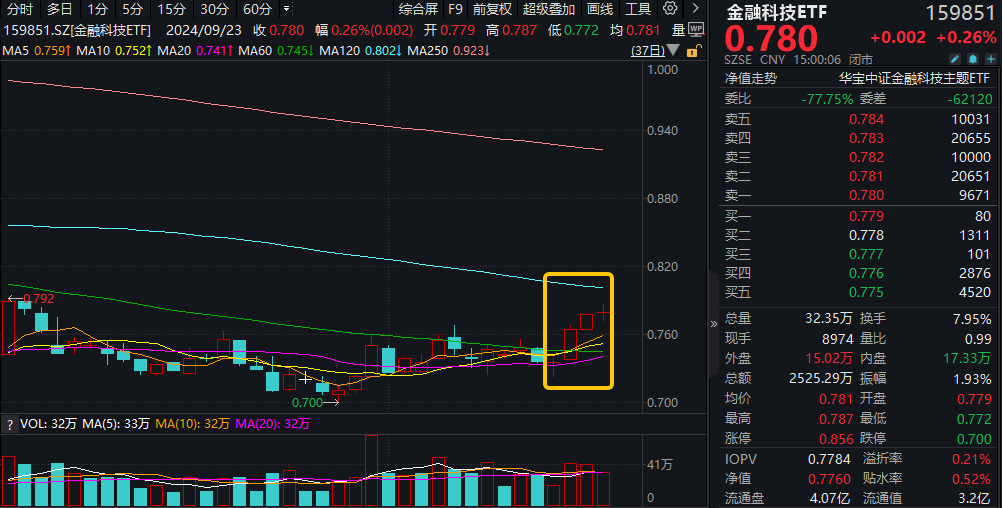Expand more time period options arrow
The height and width of the screenshot is (508, 1003).
click(x=286, y=9)
